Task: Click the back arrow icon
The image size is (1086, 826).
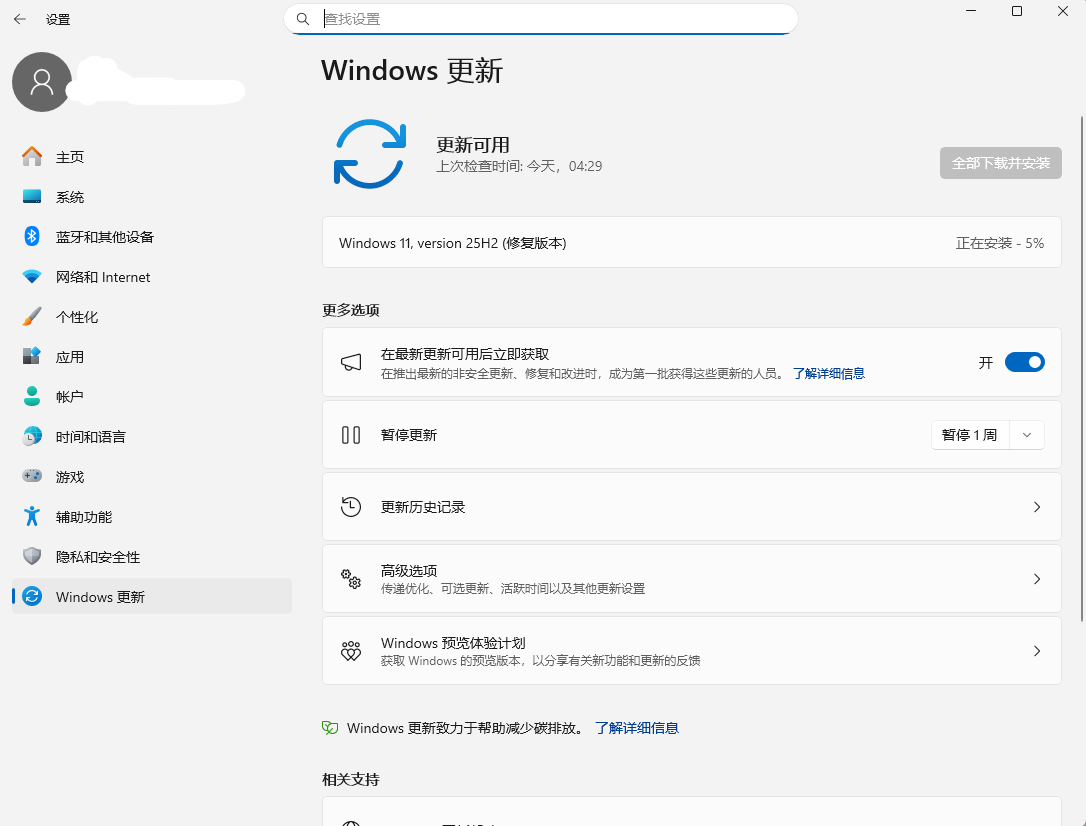Action: click(x=19, y=19)
